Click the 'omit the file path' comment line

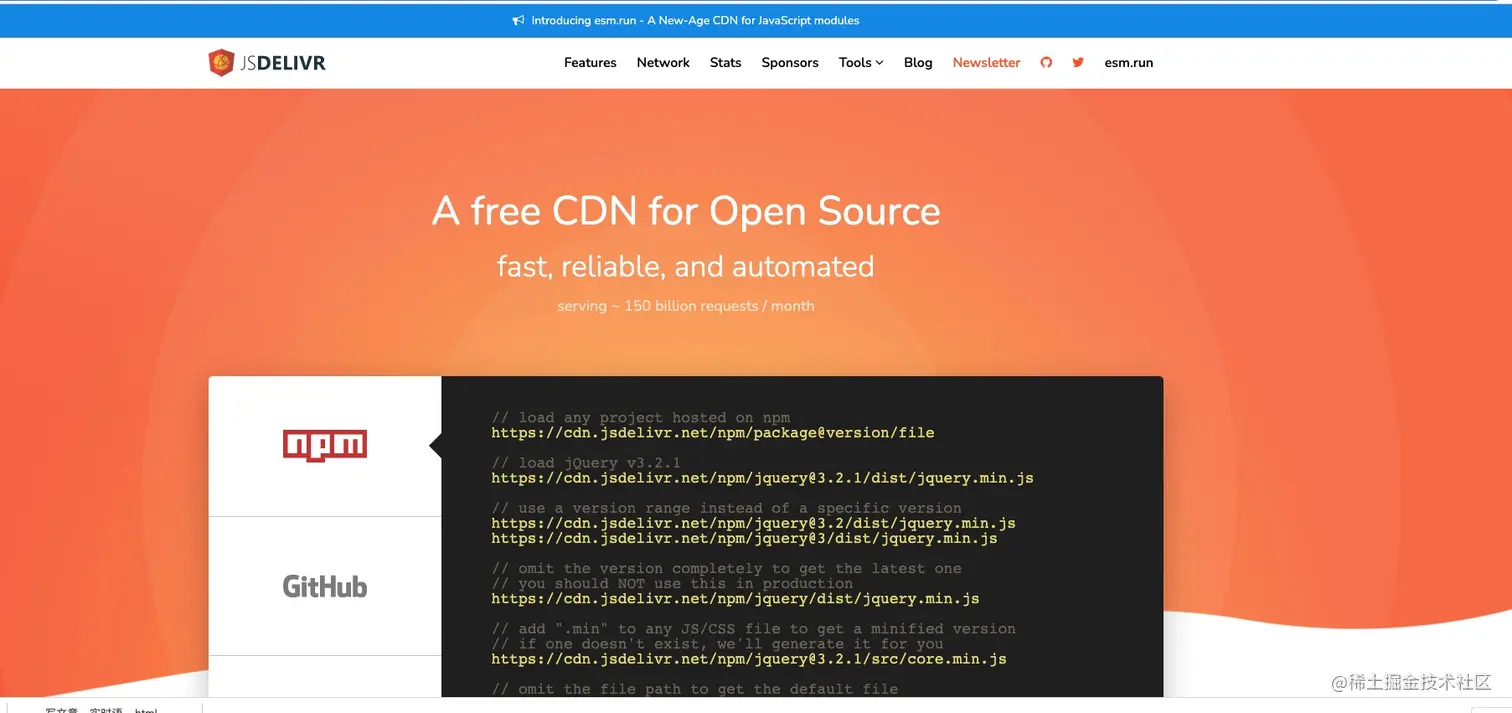[x=694, y=689]
